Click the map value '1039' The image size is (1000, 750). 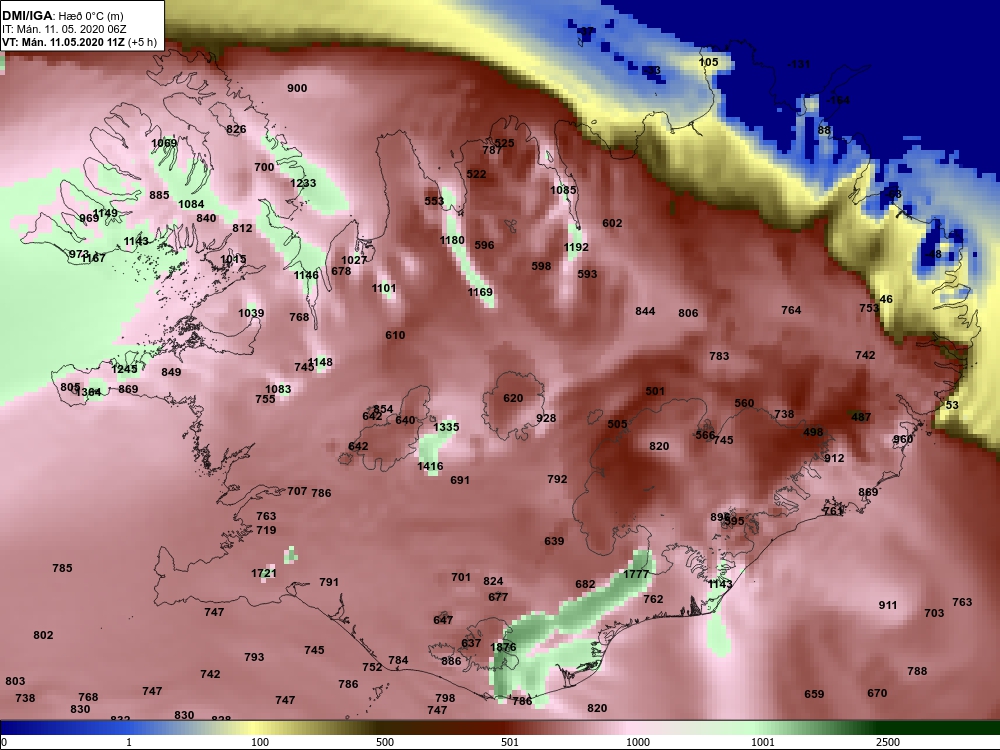pos(251,313)
